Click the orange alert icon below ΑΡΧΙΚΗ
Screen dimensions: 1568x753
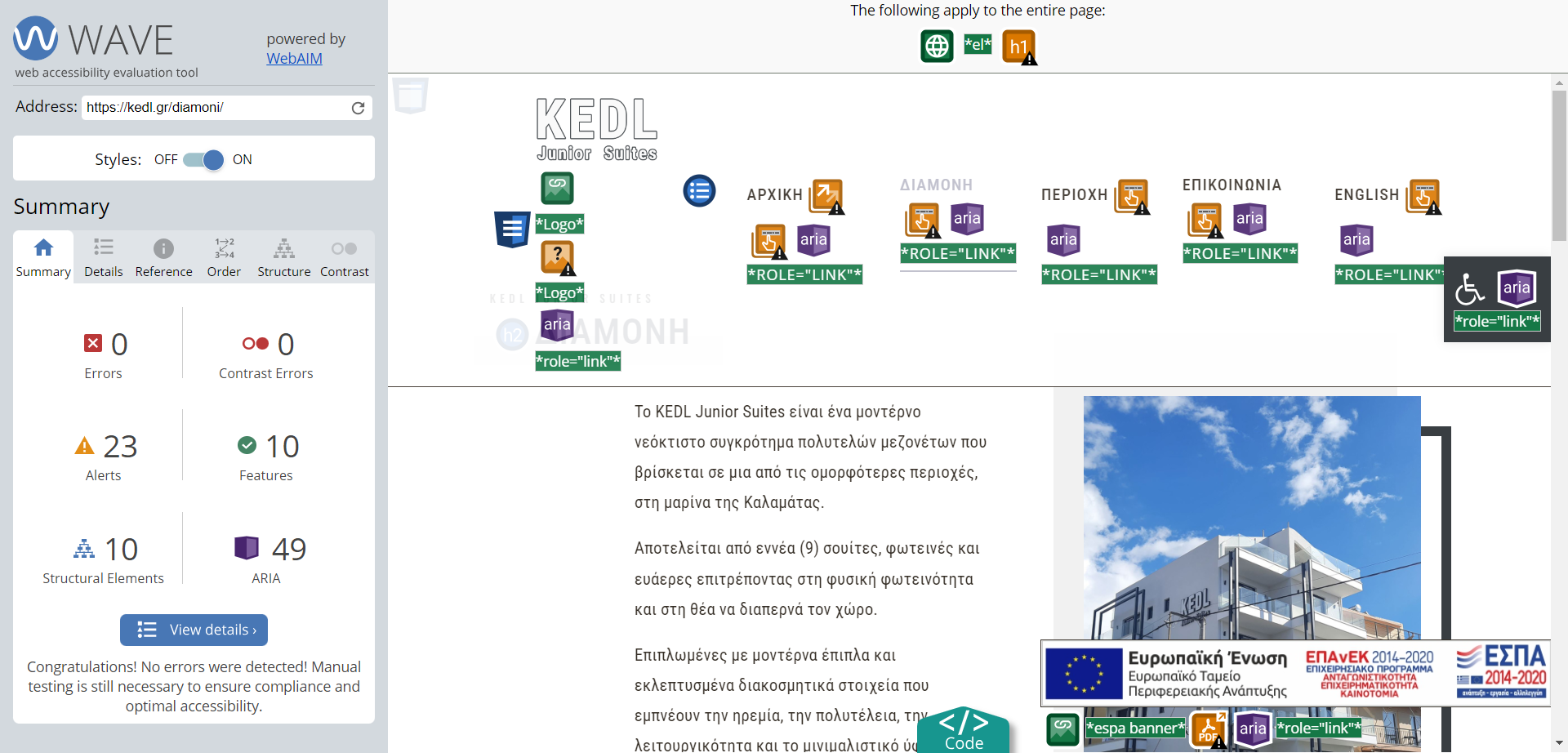pos(769,242)
